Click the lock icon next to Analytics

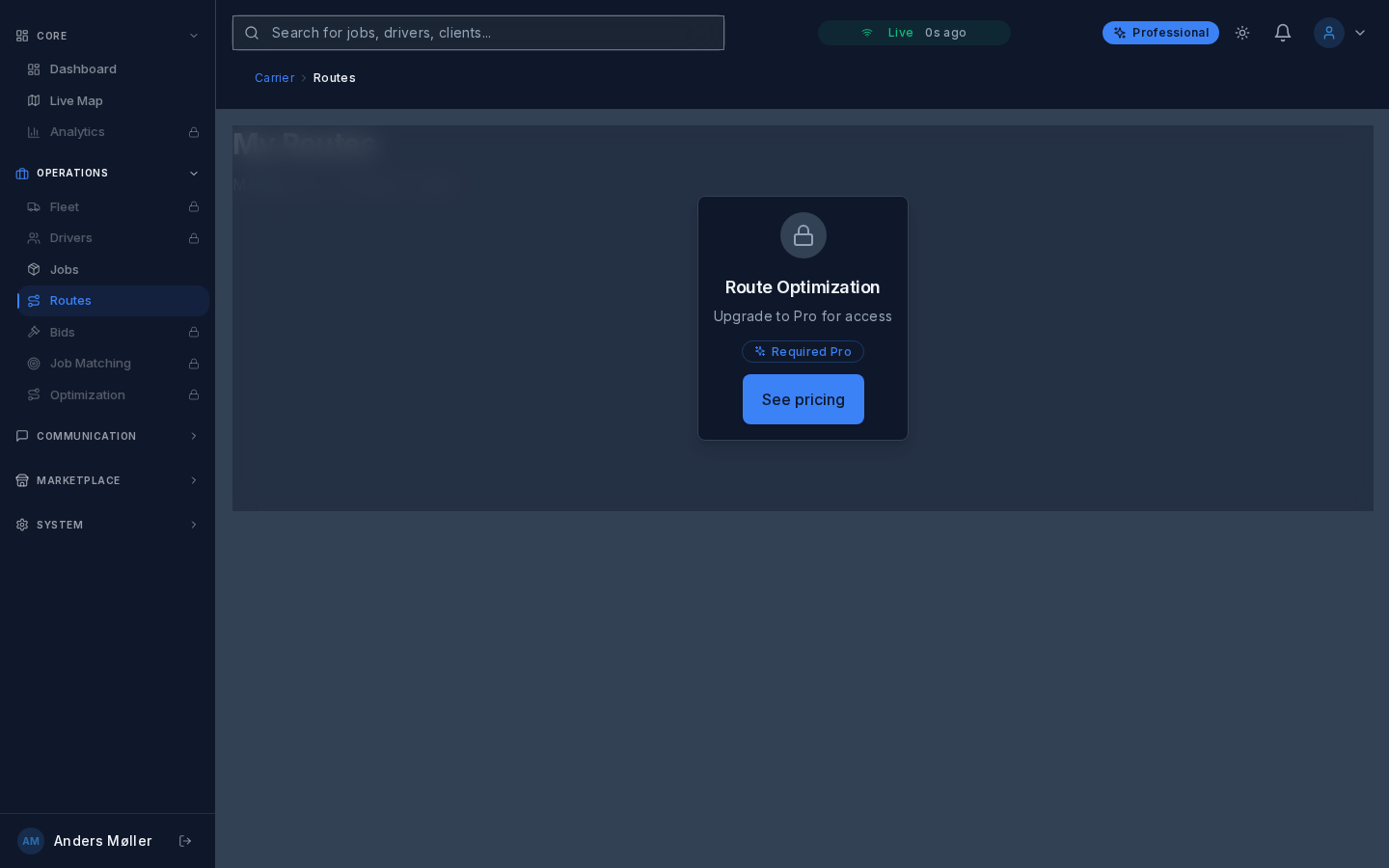click(x=194, y=132)
